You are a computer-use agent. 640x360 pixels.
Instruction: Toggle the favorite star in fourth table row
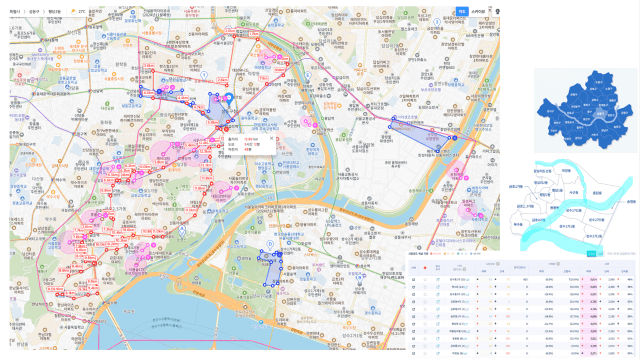coord(425,302)
